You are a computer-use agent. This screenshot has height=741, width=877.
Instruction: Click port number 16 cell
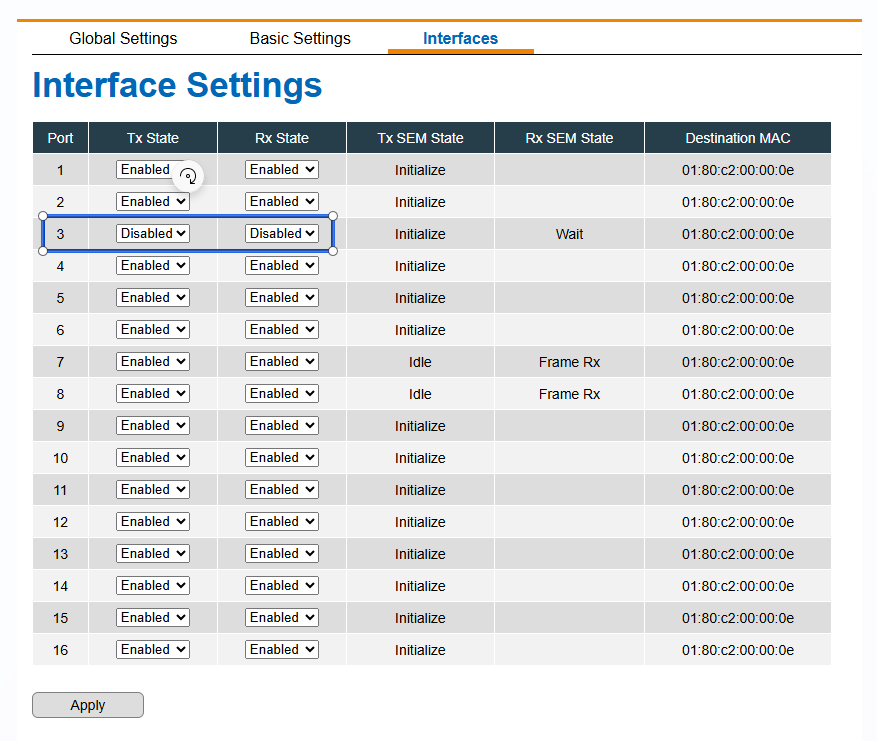60,650
